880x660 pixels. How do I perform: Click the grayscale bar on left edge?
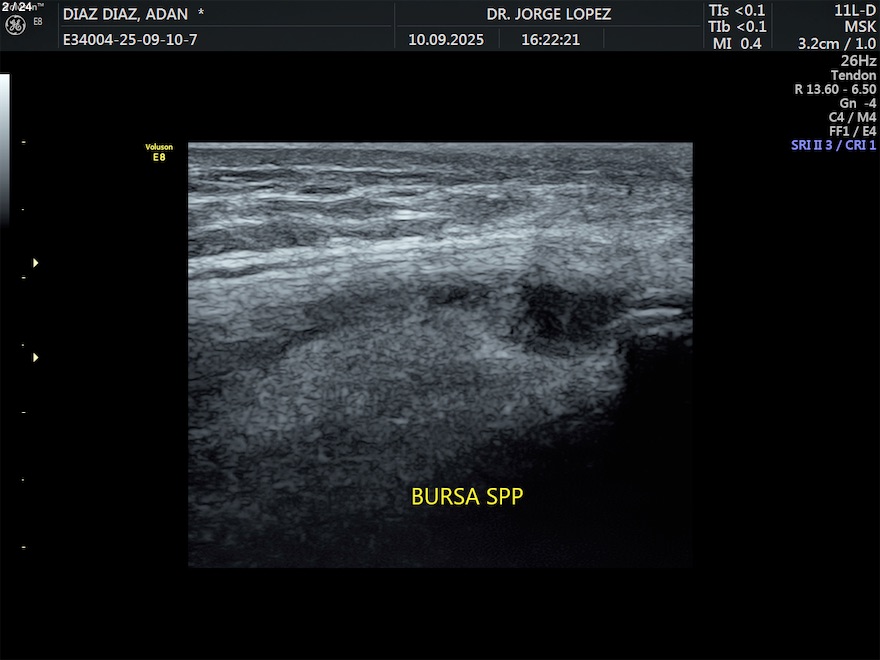tap(4, 148)
